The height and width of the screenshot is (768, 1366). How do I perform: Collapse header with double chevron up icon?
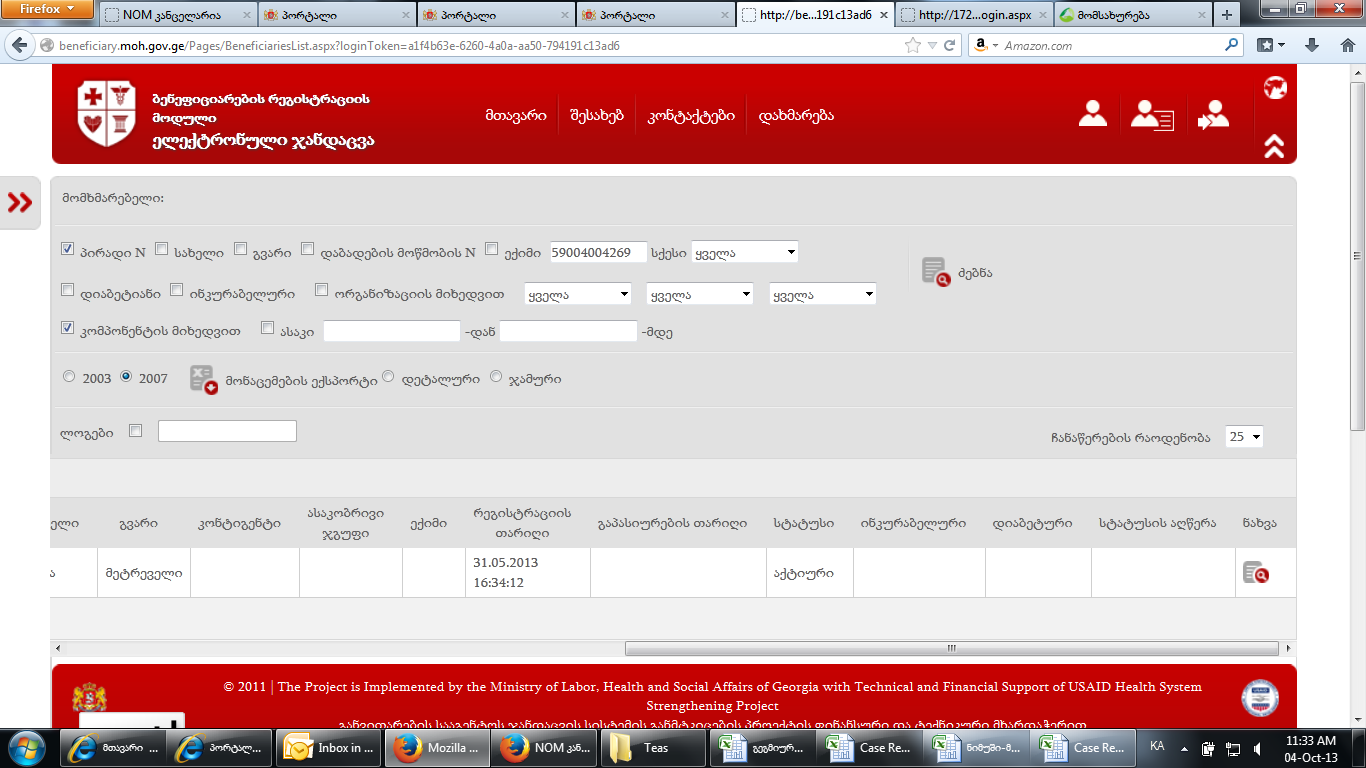tap(1274, 147)
